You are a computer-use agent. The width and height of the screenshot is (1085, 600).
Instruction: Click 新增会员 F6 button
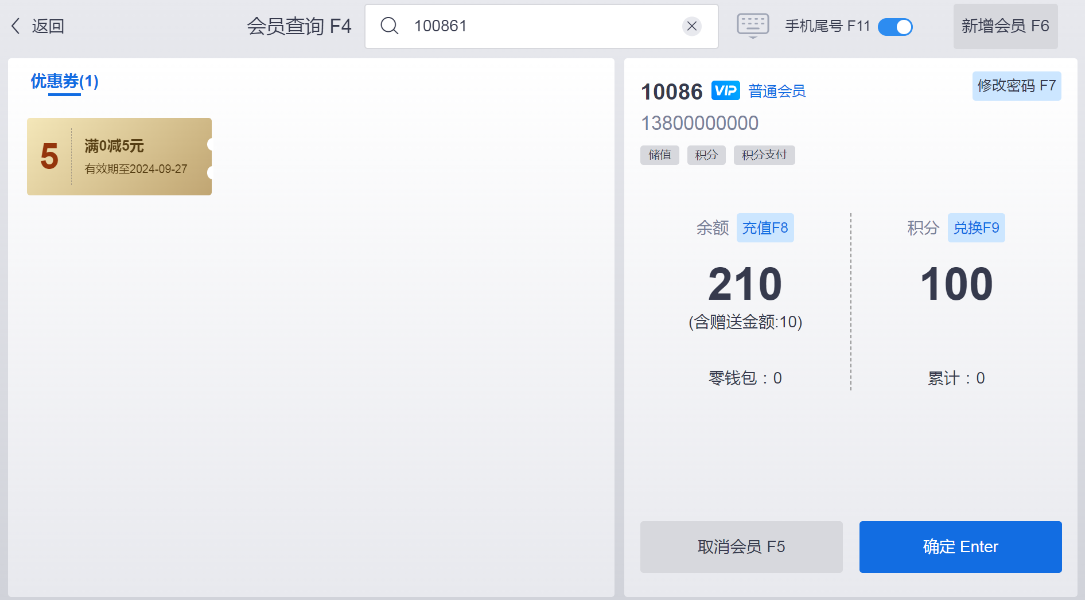[1005, 26]
